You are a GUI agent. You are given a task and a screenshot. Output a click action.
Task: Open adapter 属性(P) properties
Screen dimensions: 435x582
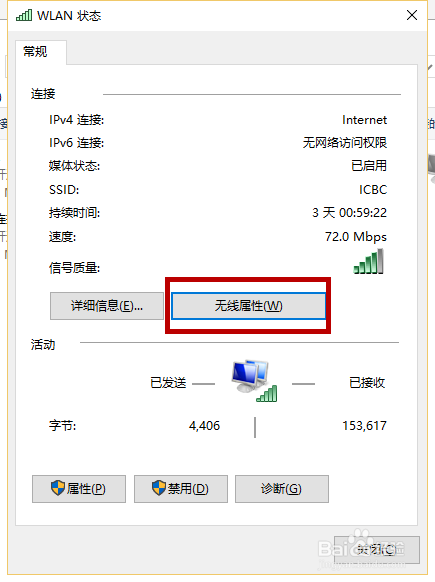79,489
